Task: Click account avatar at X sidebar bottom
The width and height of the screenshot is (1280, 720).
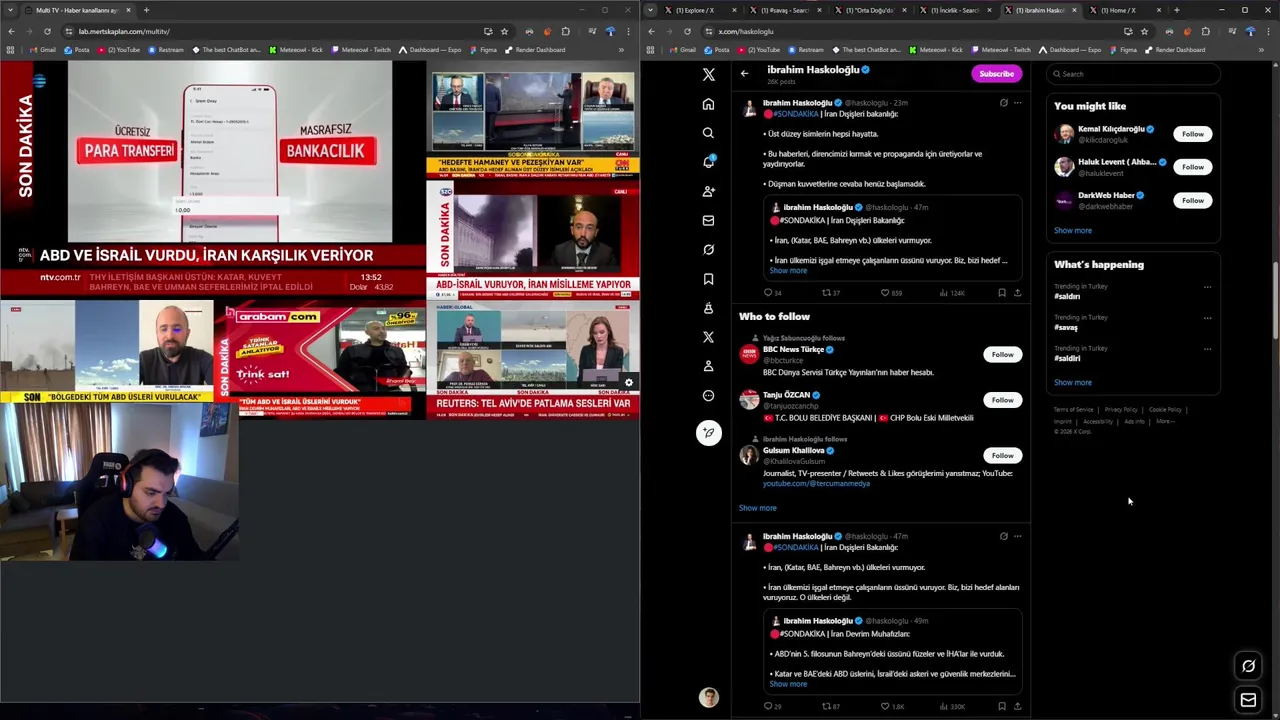Action: 708,698
